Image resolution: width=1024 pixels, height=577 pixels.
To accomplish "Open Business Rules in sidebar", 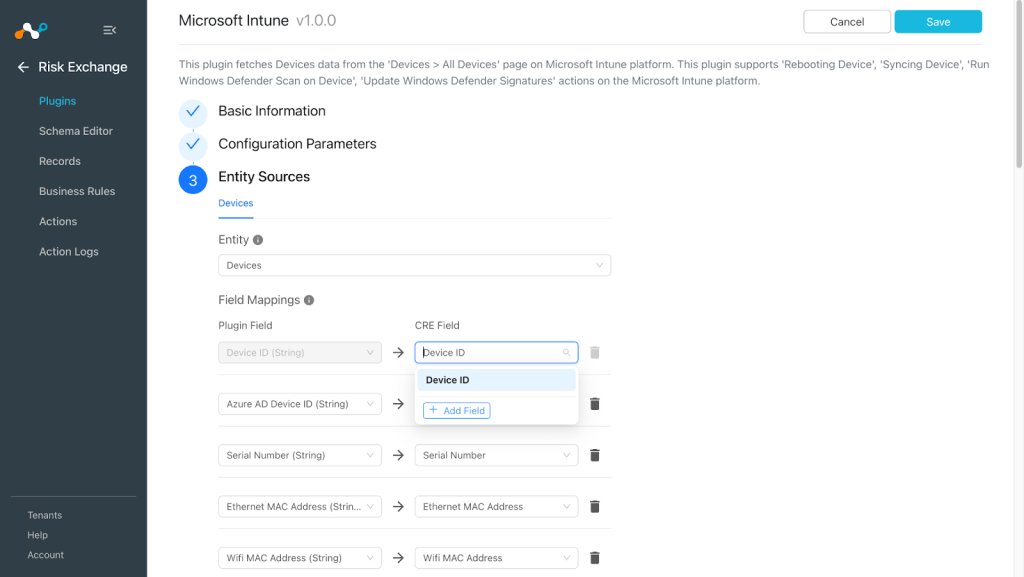I will (77, 191).
